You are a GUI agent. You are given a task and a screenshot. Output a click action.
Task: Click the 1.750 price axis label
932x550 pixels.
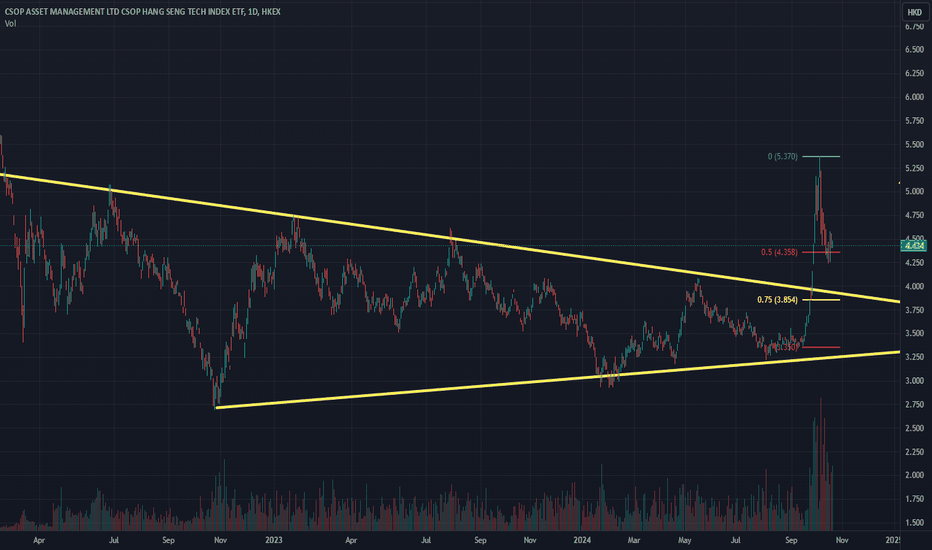[914, 499]
